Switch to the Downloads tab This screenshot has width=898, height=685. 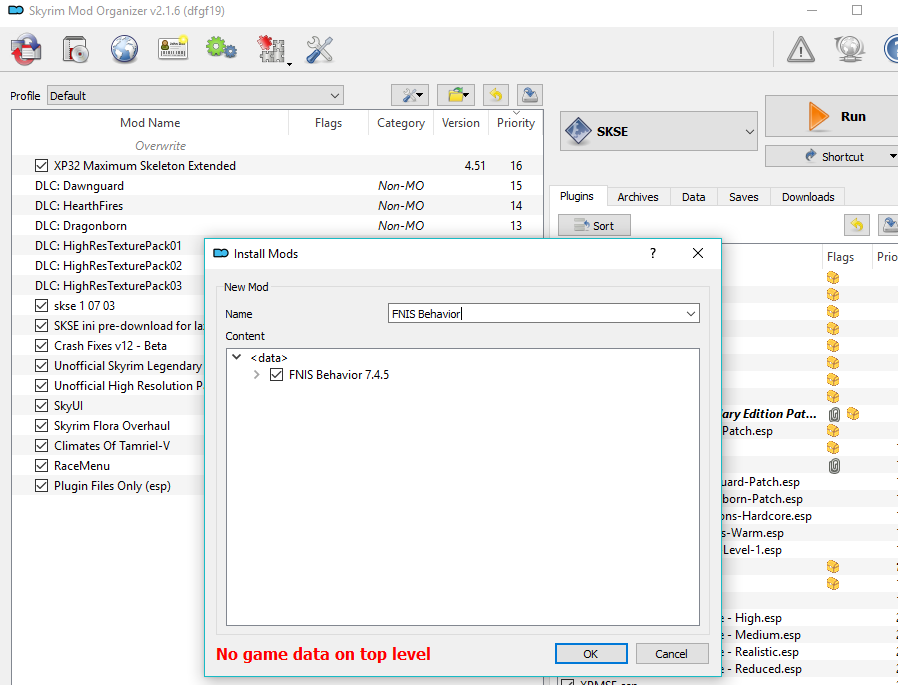(x=808, y=197)
